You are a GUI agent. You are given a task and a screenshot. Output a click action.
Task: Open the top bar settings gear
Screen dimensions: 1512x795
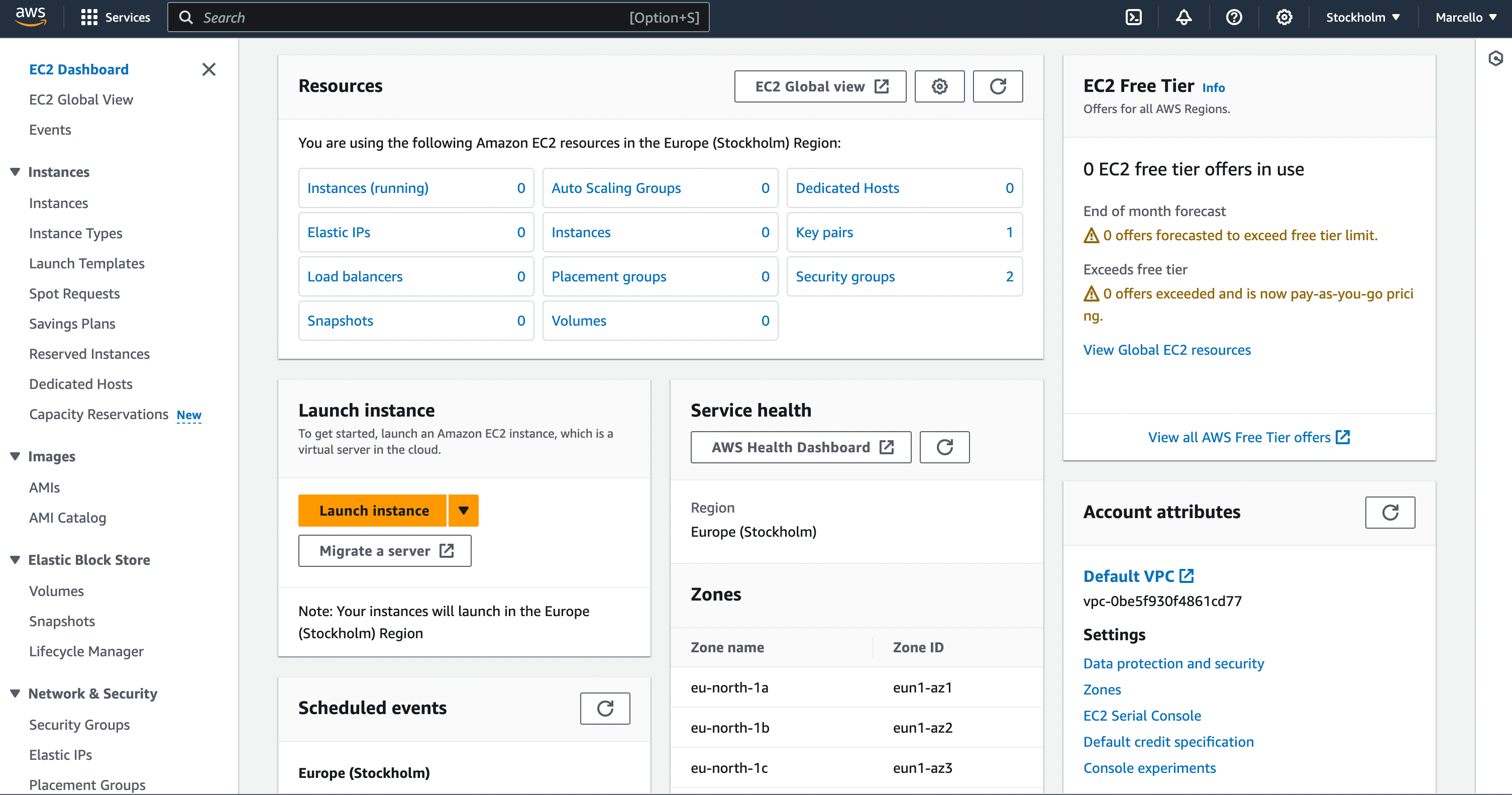(1283, 18)
